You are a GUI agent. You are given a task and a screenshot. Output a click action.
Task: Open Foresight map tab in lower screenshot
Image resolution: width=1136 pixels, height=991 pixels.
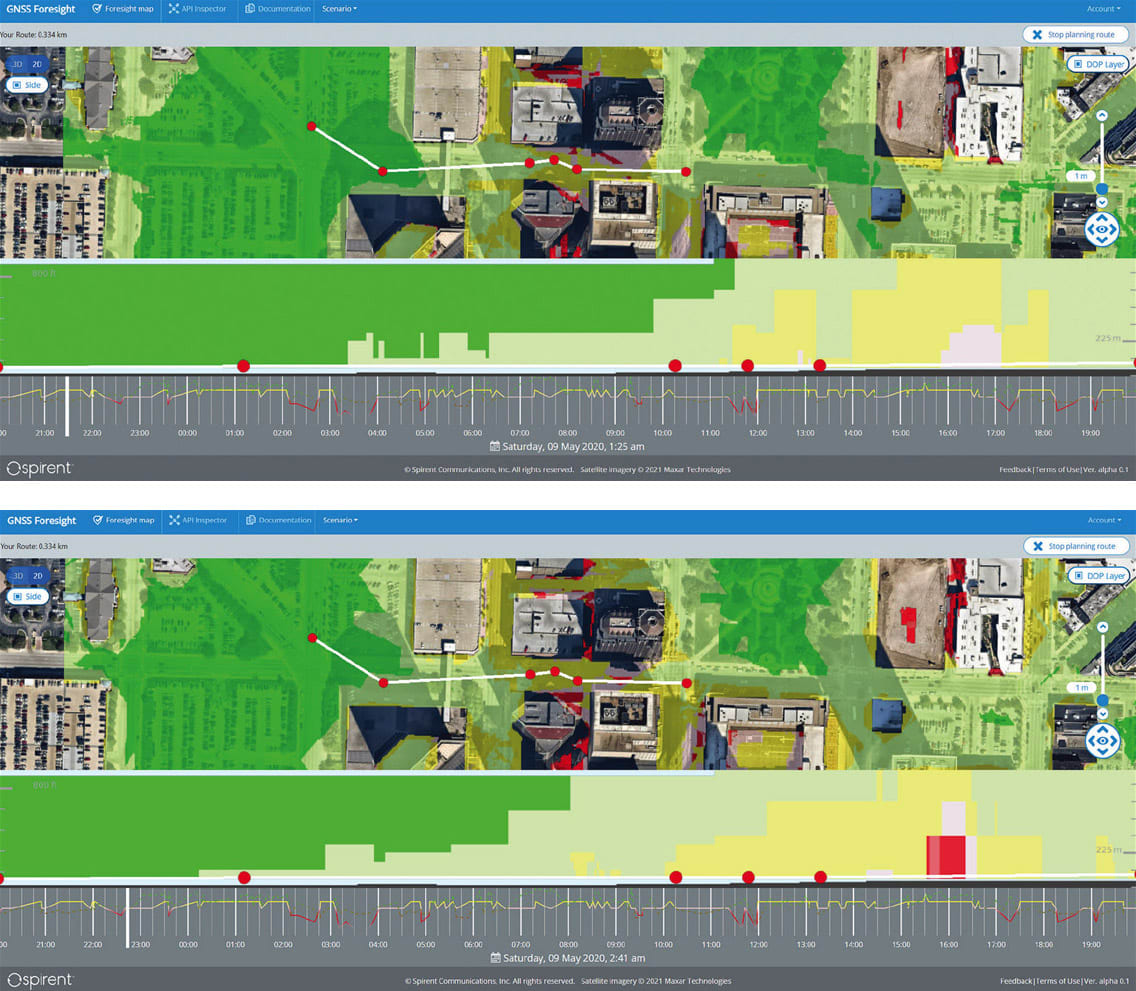(x=124, y=520)
